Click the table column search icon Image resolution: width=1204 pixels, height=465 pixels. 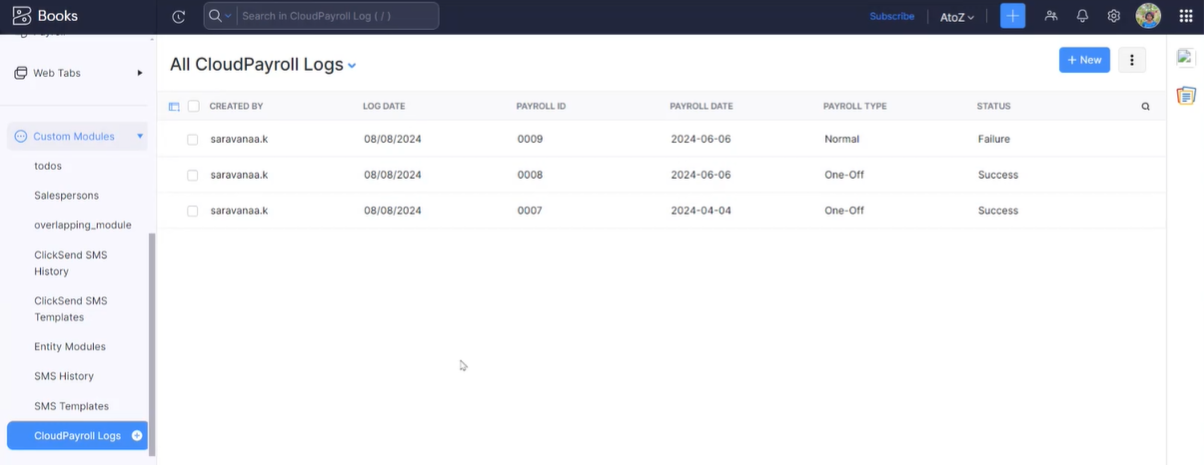pyautogui.click(x=1145, y=106)
